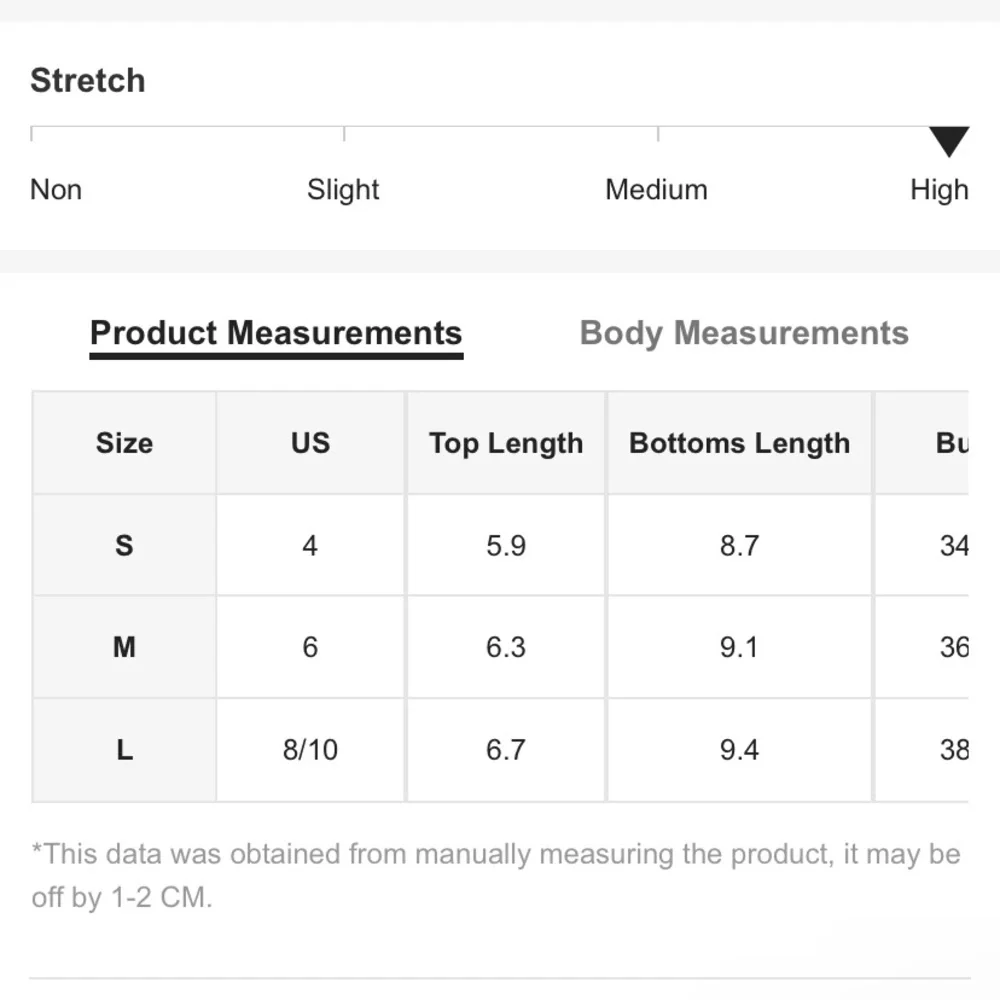Viewport: 1000px width, 1000px height.
Task: Click the Non stretch label
Action: click(56, 189)
